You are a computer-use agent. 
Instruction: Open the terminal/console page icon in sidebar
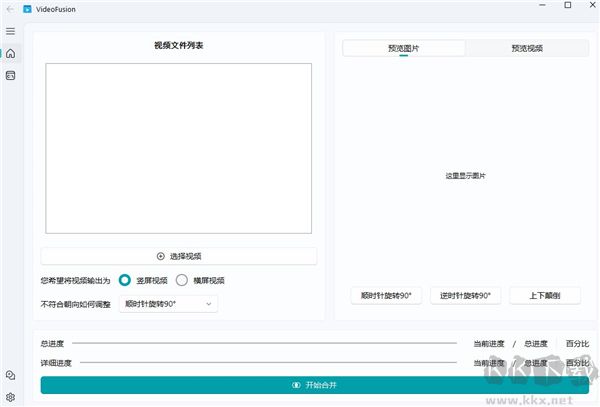tap(11, 75)
